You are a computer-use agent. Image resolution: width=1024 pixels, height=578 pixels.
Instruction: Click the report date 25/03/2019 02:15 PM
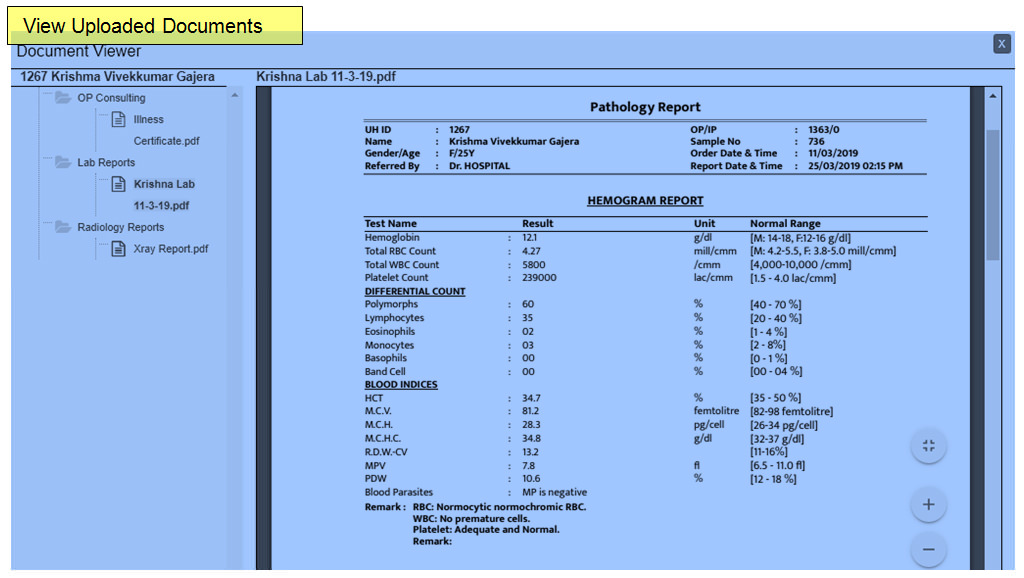pyautogui.click(x=856, y=166)
